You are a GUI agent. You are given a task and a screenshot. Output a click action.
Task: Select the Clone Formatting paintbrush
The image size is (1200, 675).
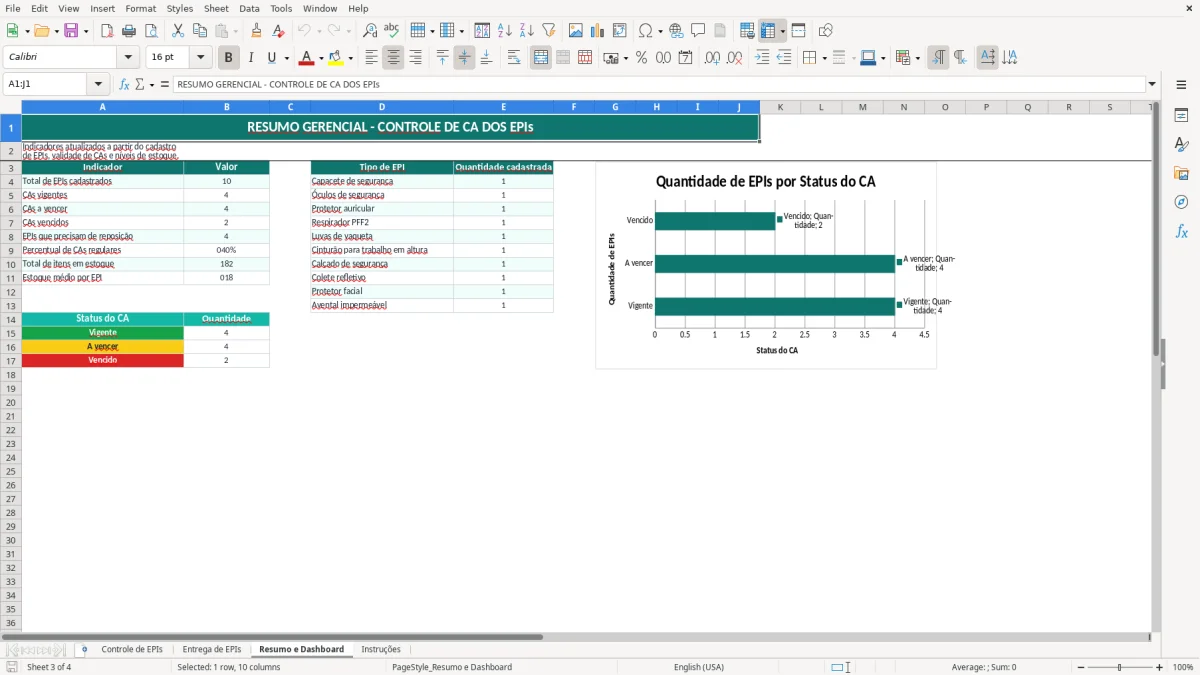(257, 31)
